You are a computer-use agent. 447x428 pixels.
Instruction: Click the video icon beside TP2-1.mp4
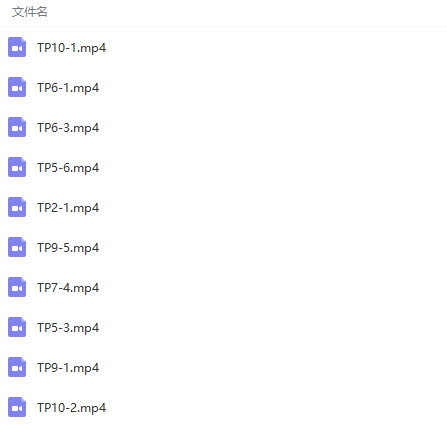tap(17, 207)
